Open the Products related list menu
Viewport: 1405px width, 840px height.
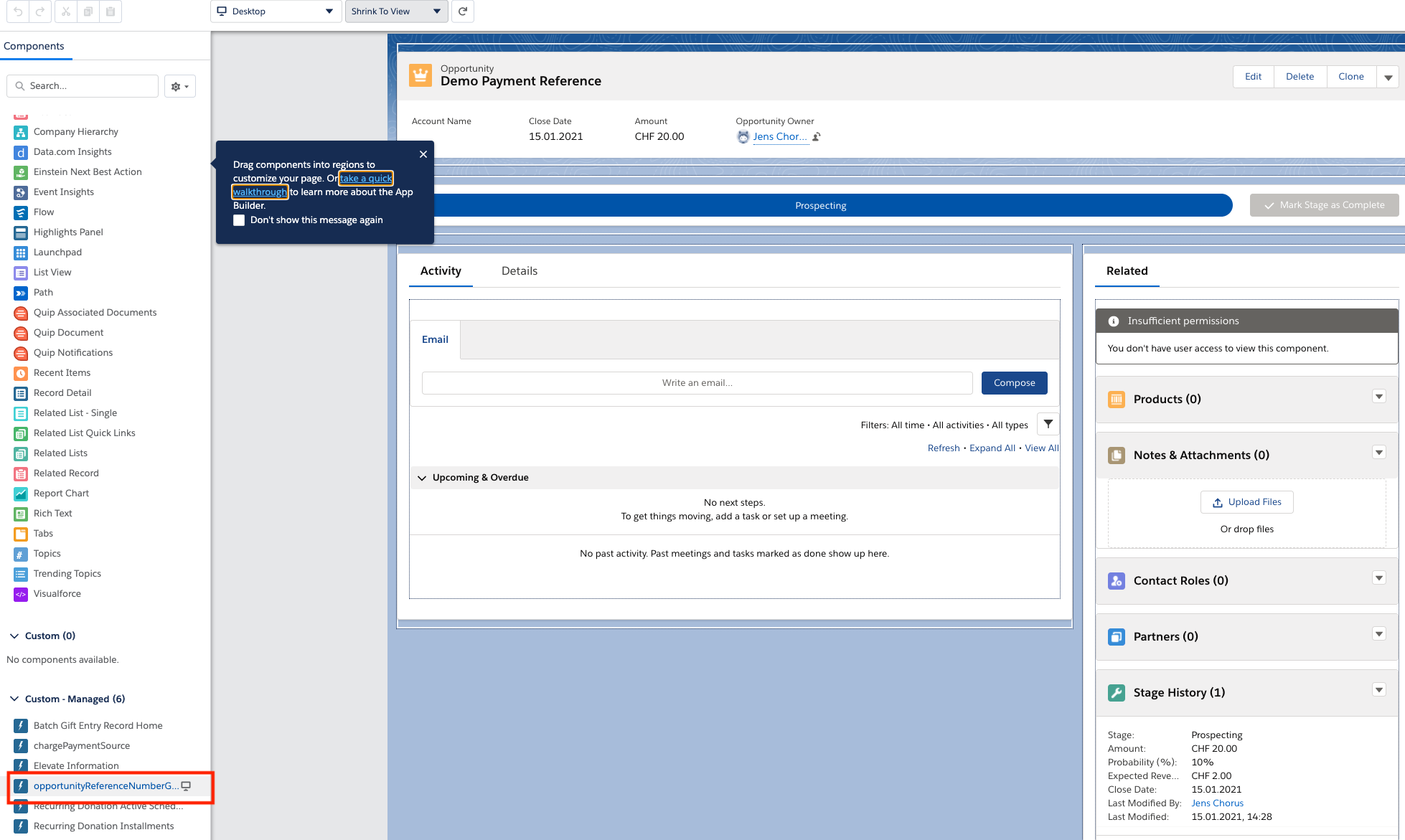(x=1378, y=397)
